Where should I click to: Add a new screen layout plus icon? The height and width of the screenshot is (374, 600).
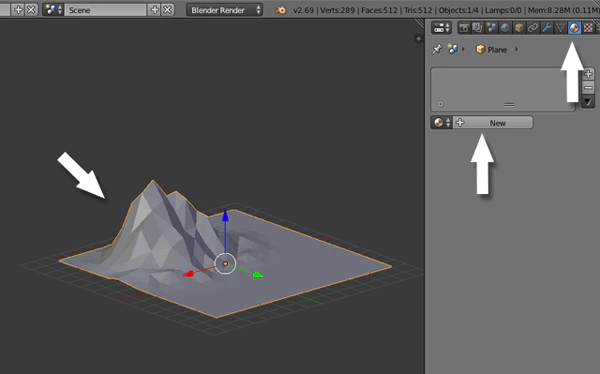[18, 10]
